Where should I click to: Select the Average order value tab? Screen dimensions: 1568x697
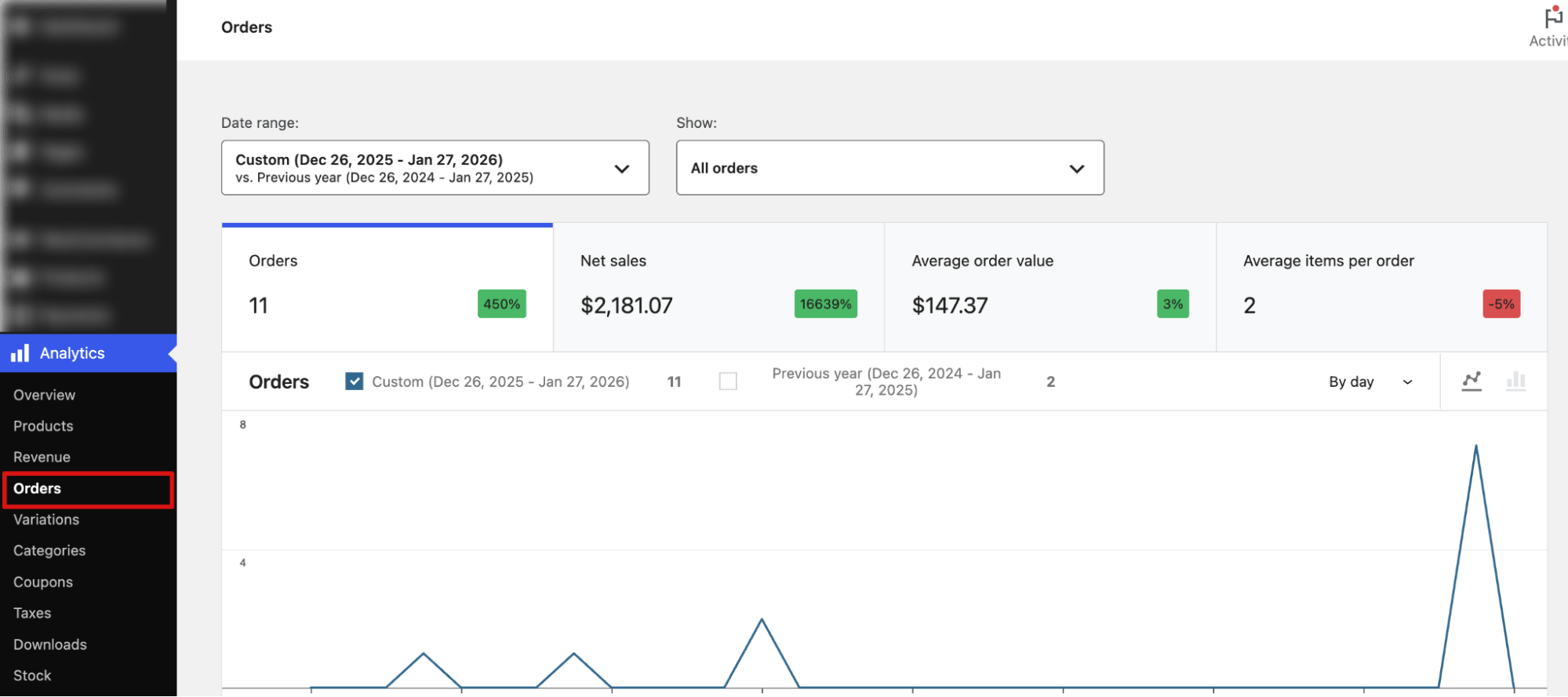click(1050, 287)
